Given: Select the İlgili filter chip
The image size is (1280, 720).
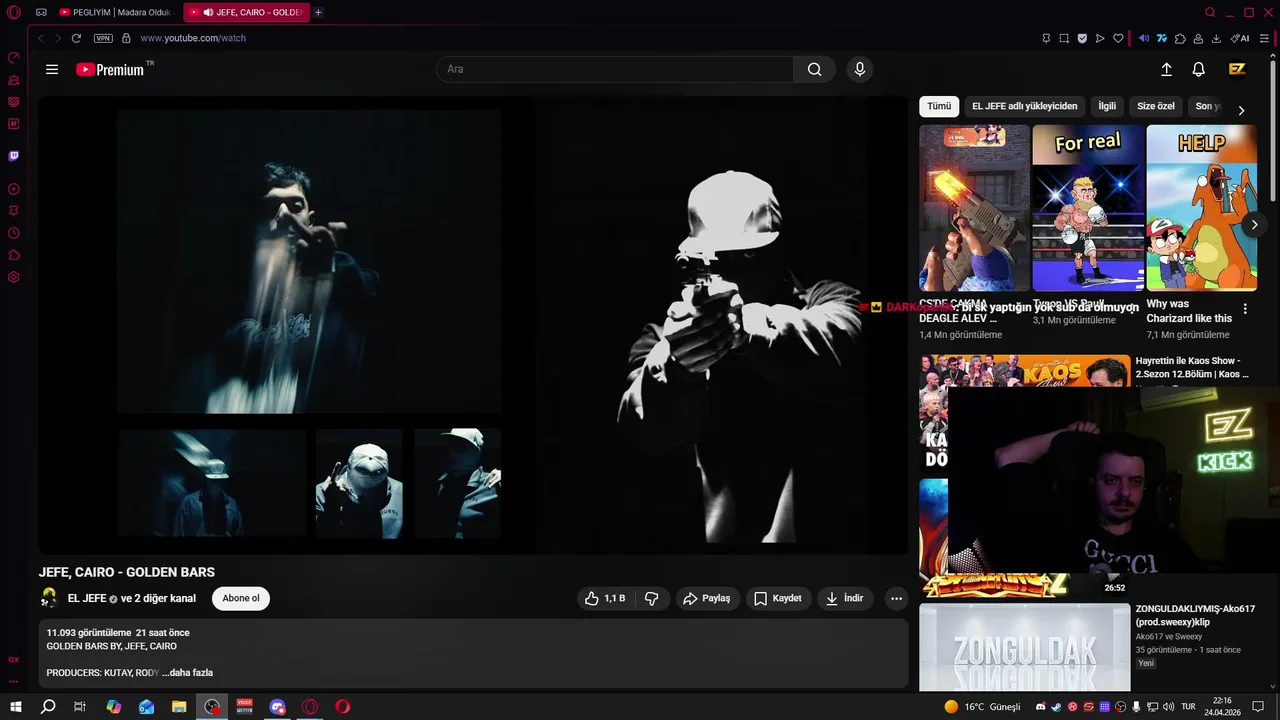Looking at the screenshot, I should (x=1107, y=106).
